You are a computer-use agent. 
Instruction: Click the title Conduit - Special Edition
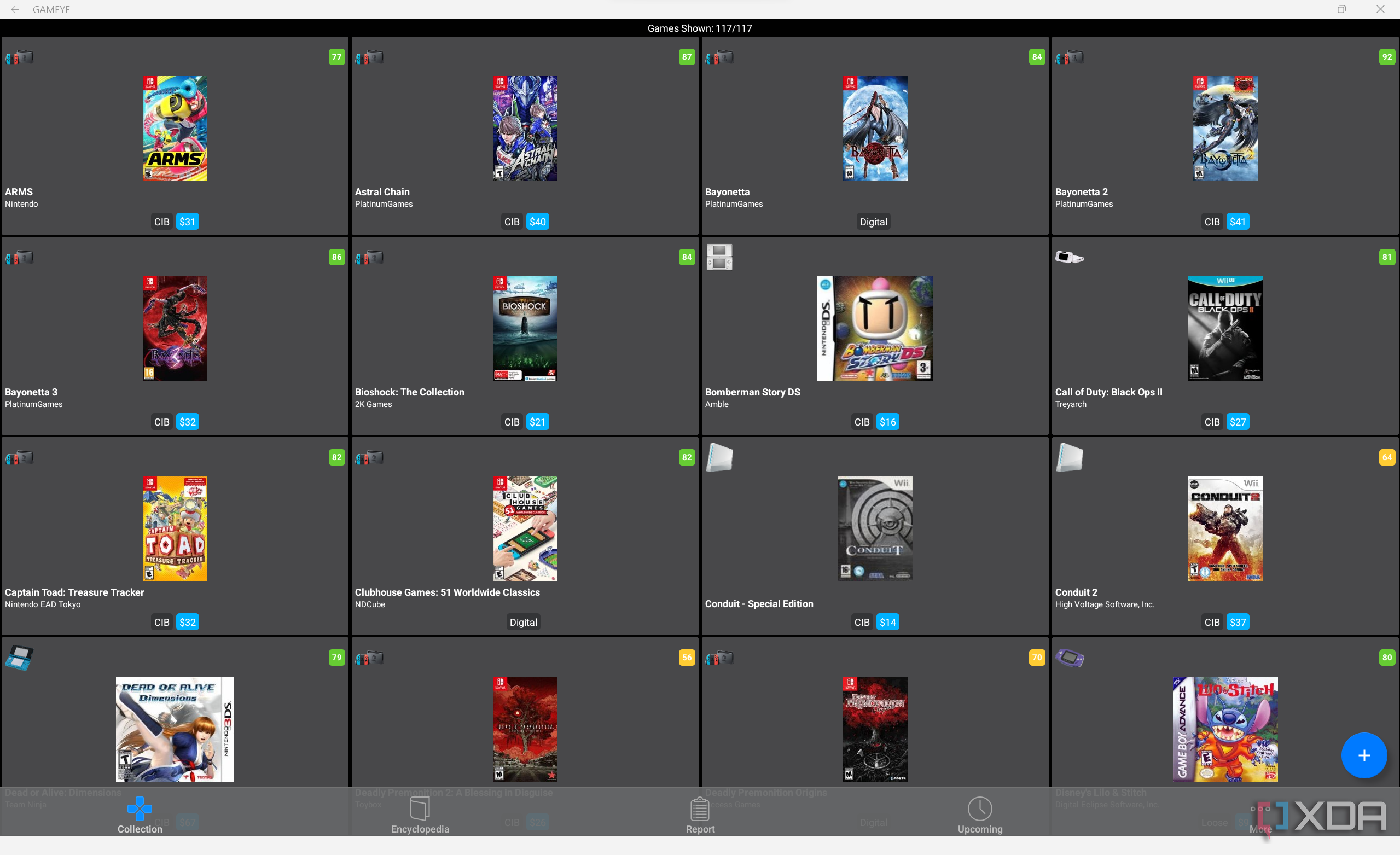(x=759, y=604)
